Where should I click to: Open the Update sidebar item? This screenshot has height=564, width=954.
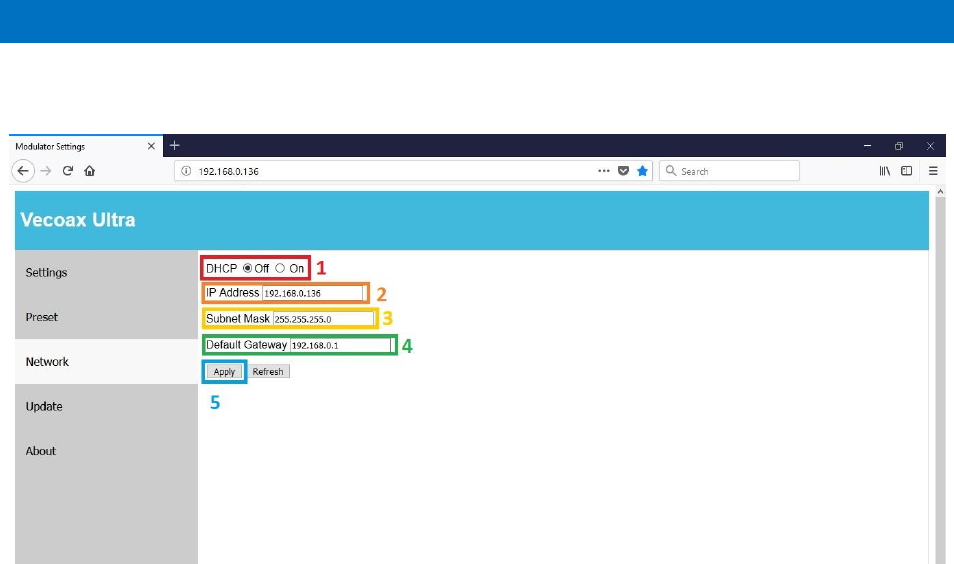click(x=106, y=406)
